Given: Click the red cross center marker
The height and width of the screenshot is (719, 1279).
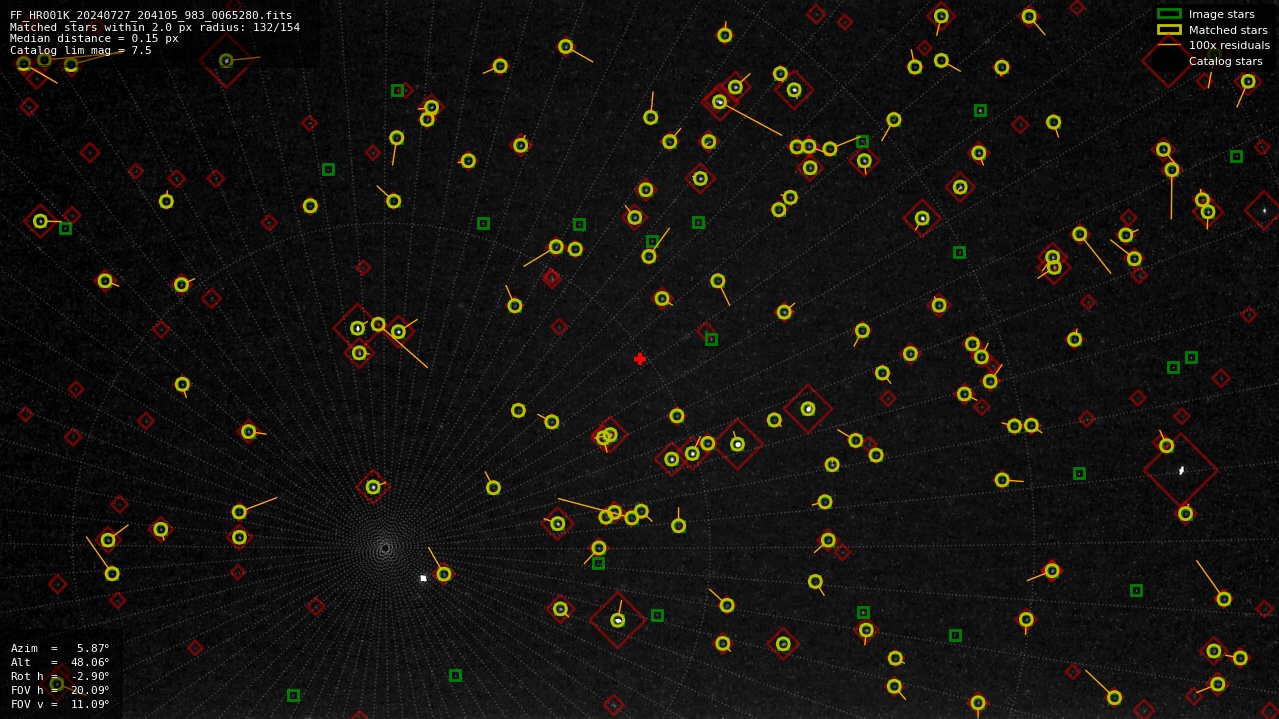Looking at the screenshot, I should pos(640,359).
